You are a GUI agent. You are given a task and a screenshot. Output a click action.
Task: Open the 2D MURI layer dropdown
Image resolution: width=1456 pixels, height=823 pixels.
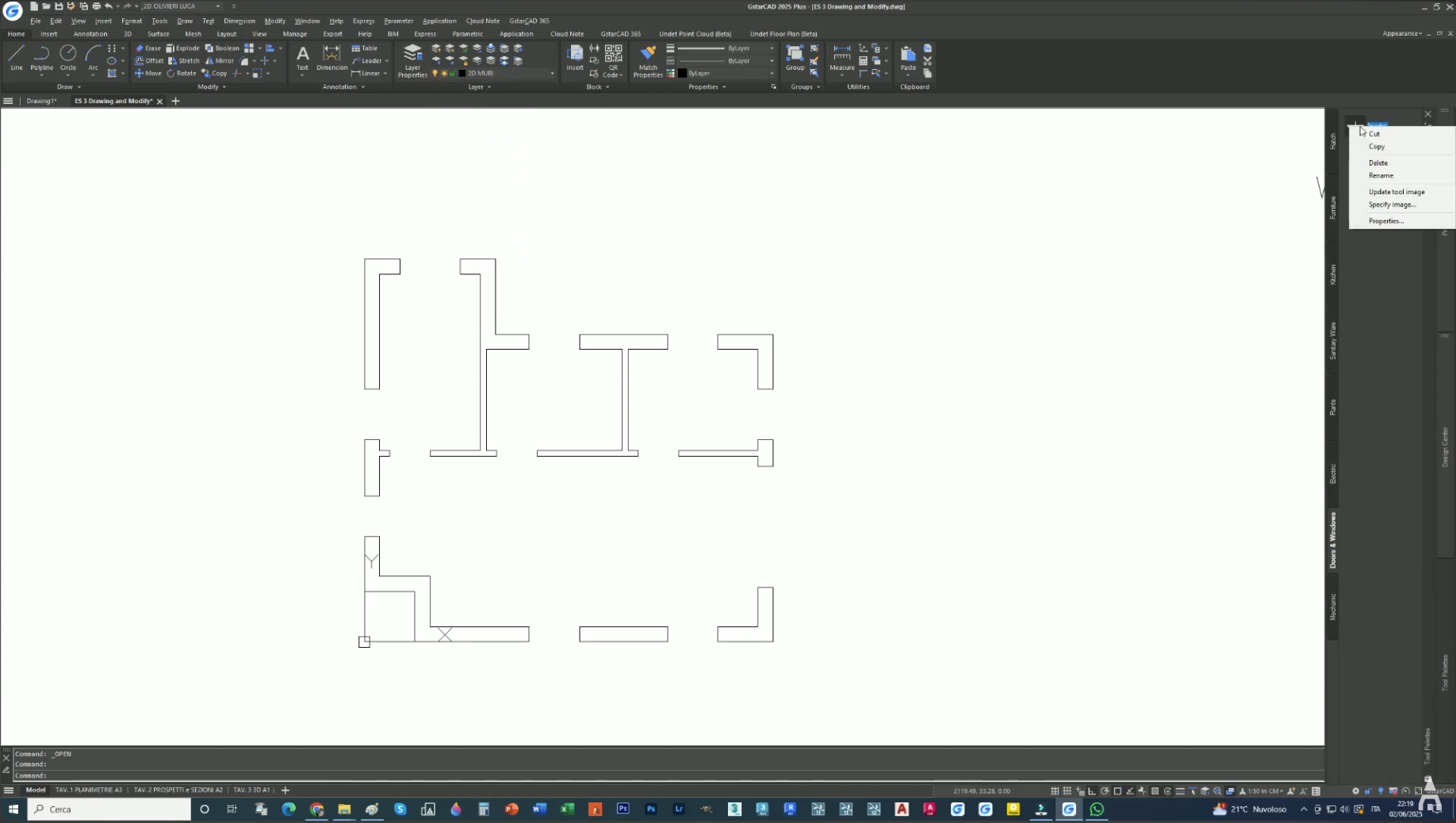tap(552, 74)
